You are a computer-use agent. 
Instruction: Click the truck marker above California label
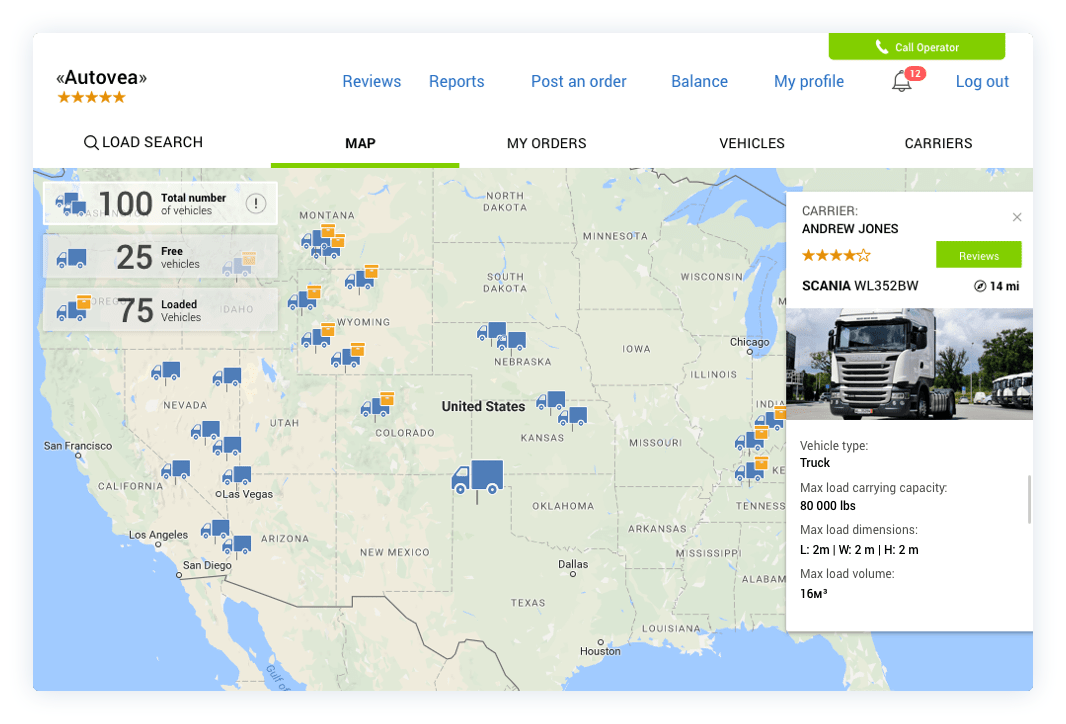175,470
